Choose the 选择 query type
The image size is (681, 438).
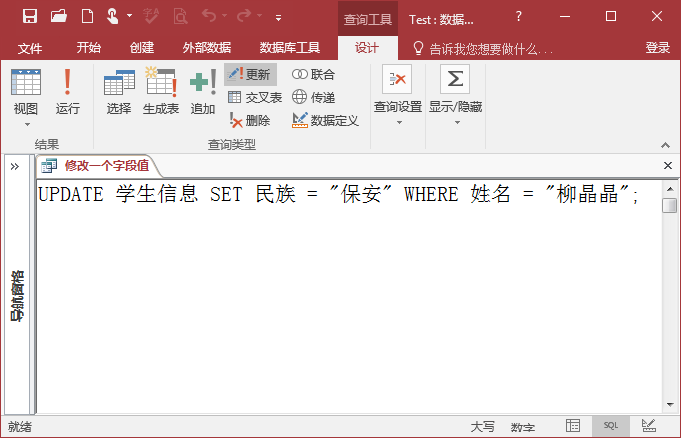coord(119,92)
